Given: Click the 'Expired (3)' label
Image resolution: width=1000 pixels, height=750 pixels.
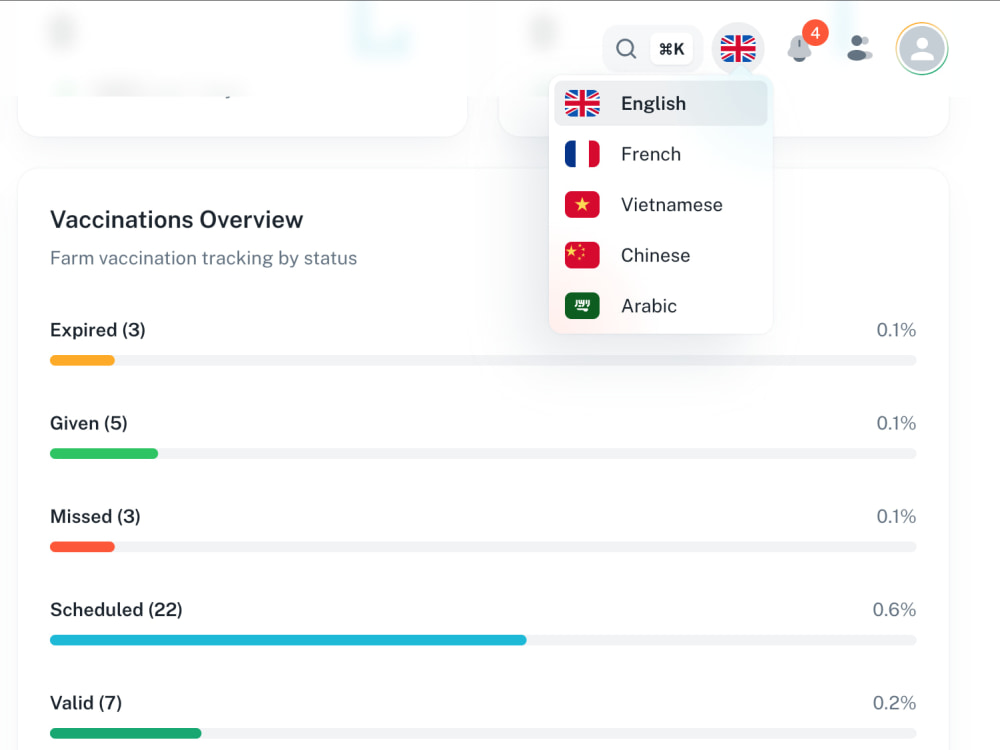Looking at the screenshot, I should (98, 330).
